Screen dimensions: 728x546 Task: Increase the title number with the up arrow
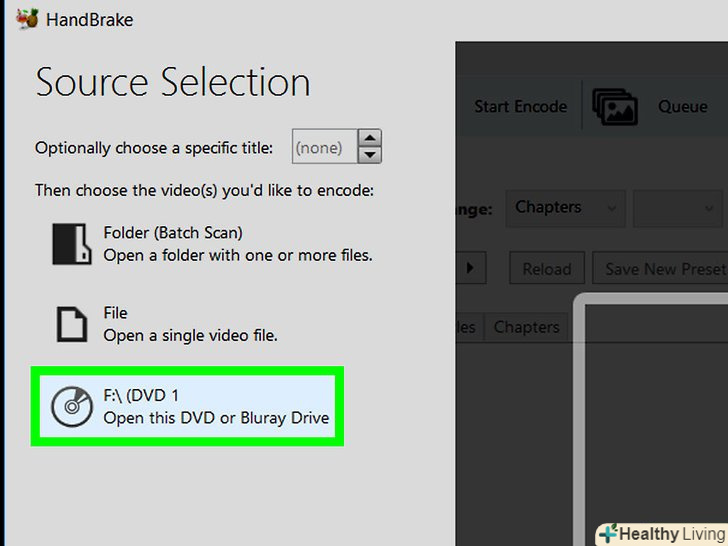370,138
